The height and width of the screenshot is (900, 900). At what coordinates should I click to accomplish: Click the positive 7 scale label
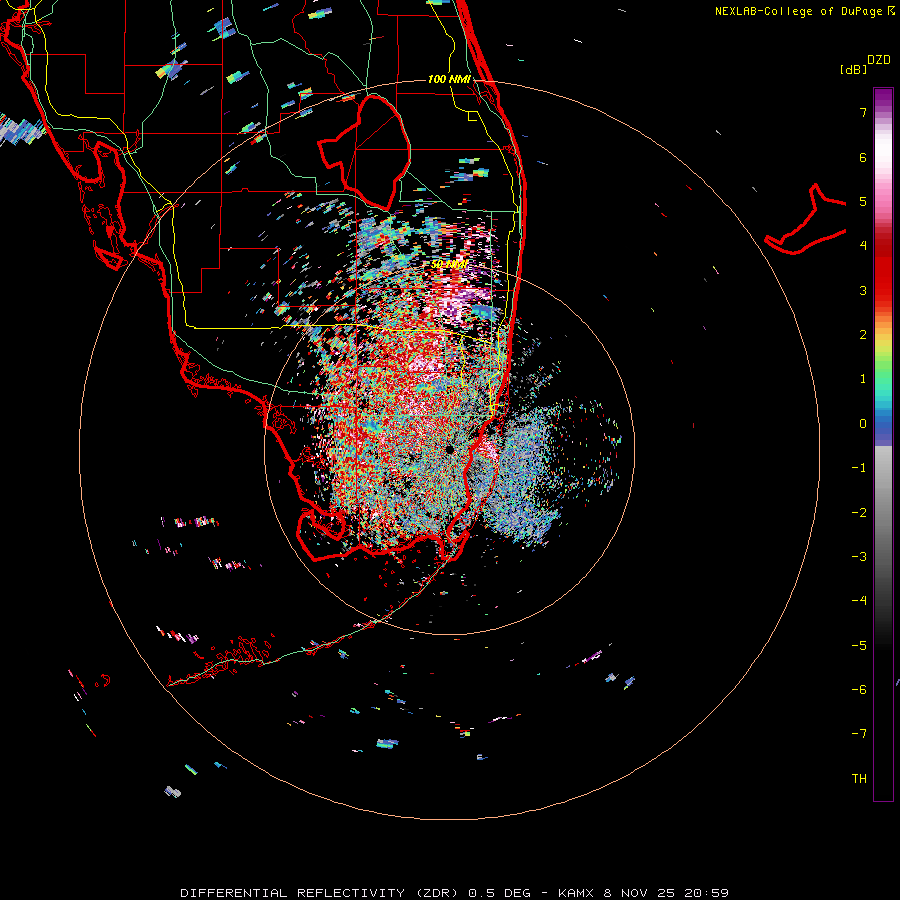point(863,112)
